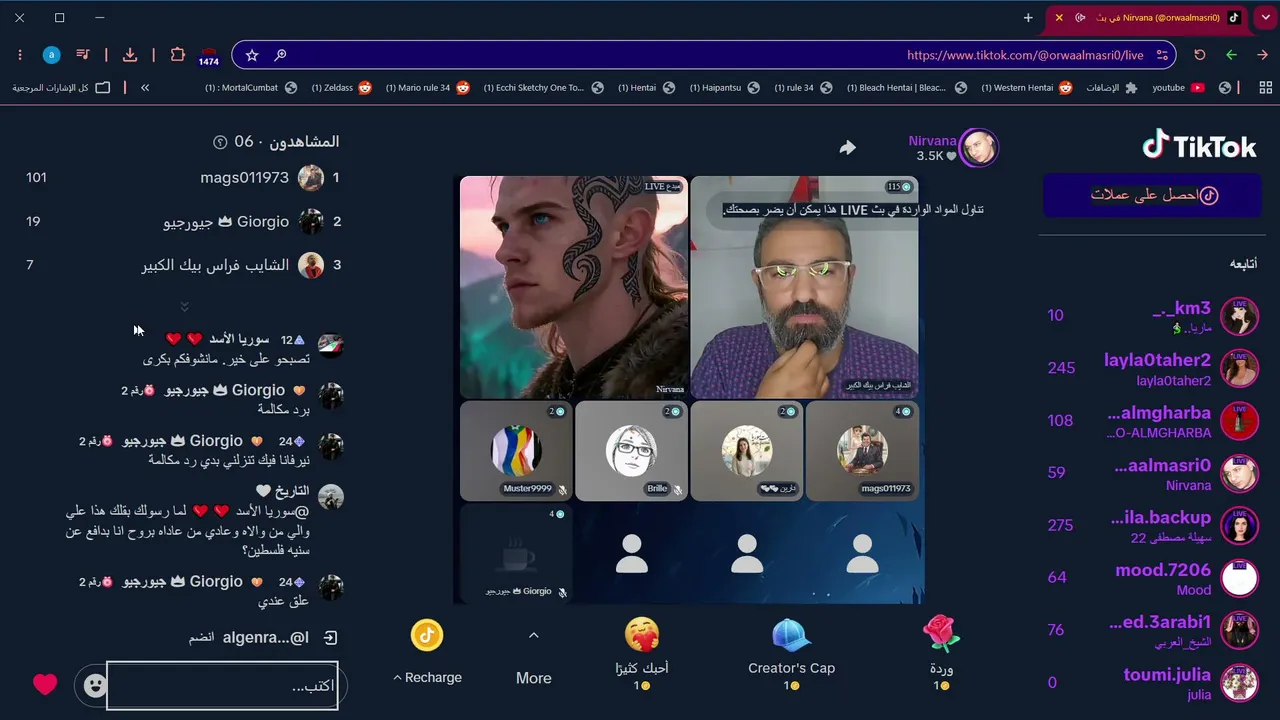The image size is (1280, 720).
Task: Open mags011973 viewer avatar in ranking
Action: pyautogui.click(x=311, y=178)
